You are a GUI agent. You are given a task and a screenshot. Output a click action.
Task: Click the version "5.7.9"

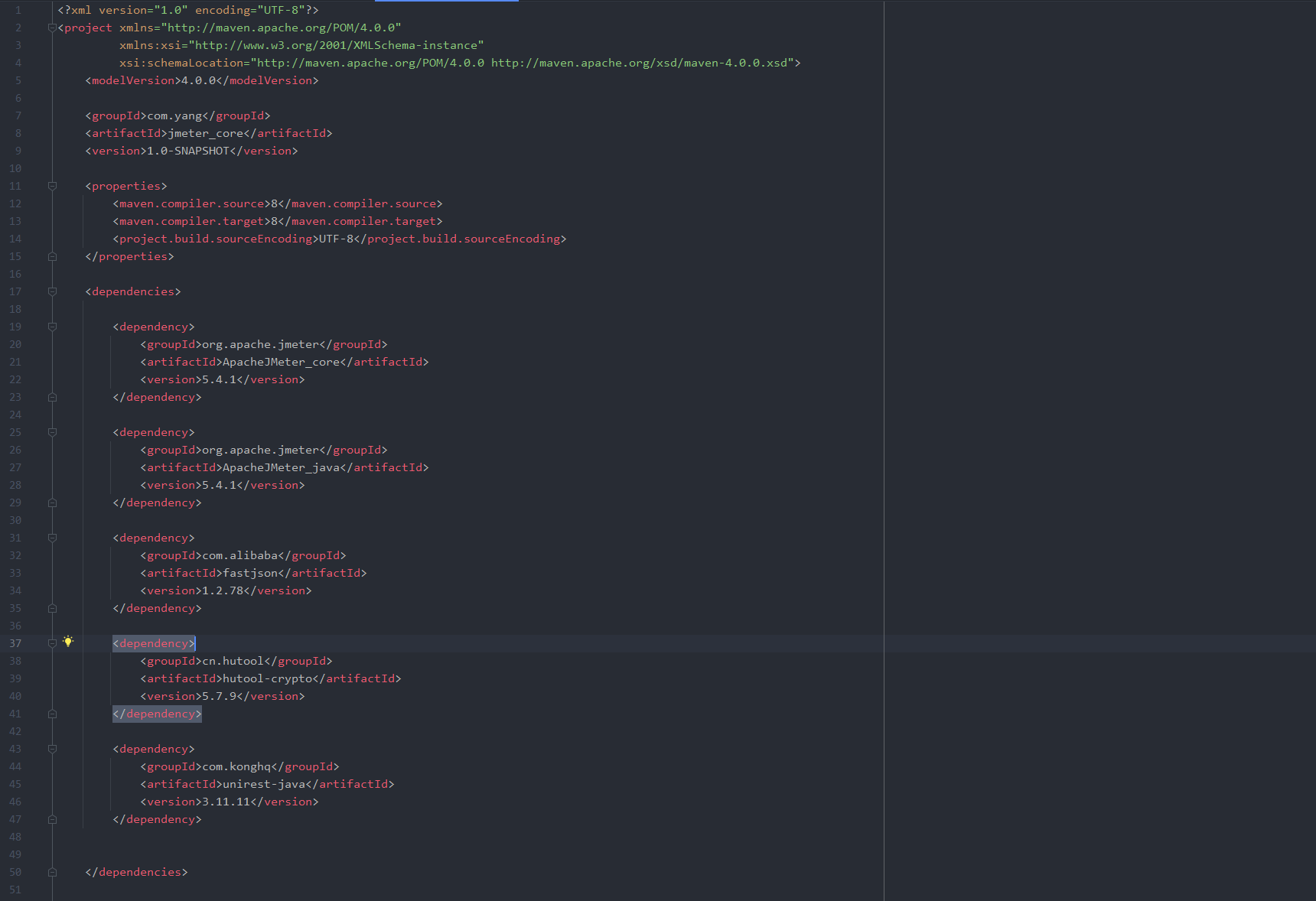pyautogui.click(x=220, y=696)
